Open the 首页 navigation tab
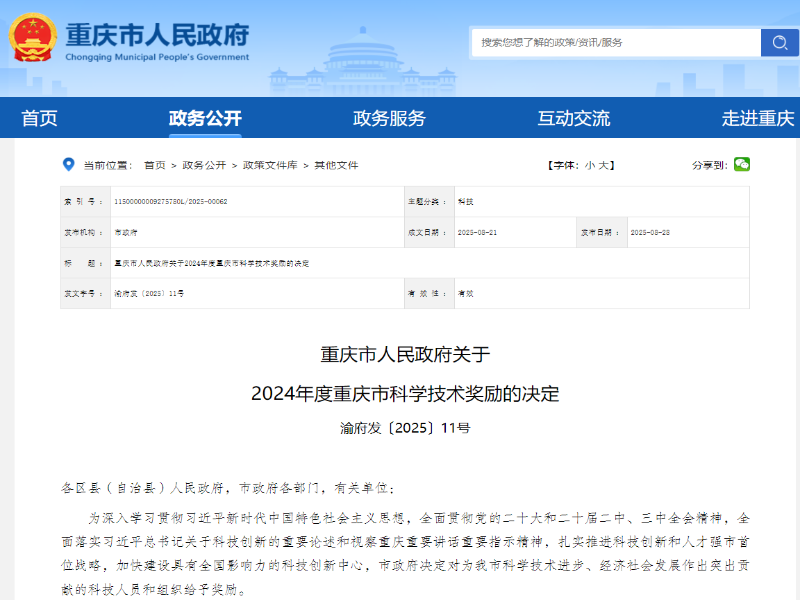Viewport: 800px width, 600px height. pos(40,118)
